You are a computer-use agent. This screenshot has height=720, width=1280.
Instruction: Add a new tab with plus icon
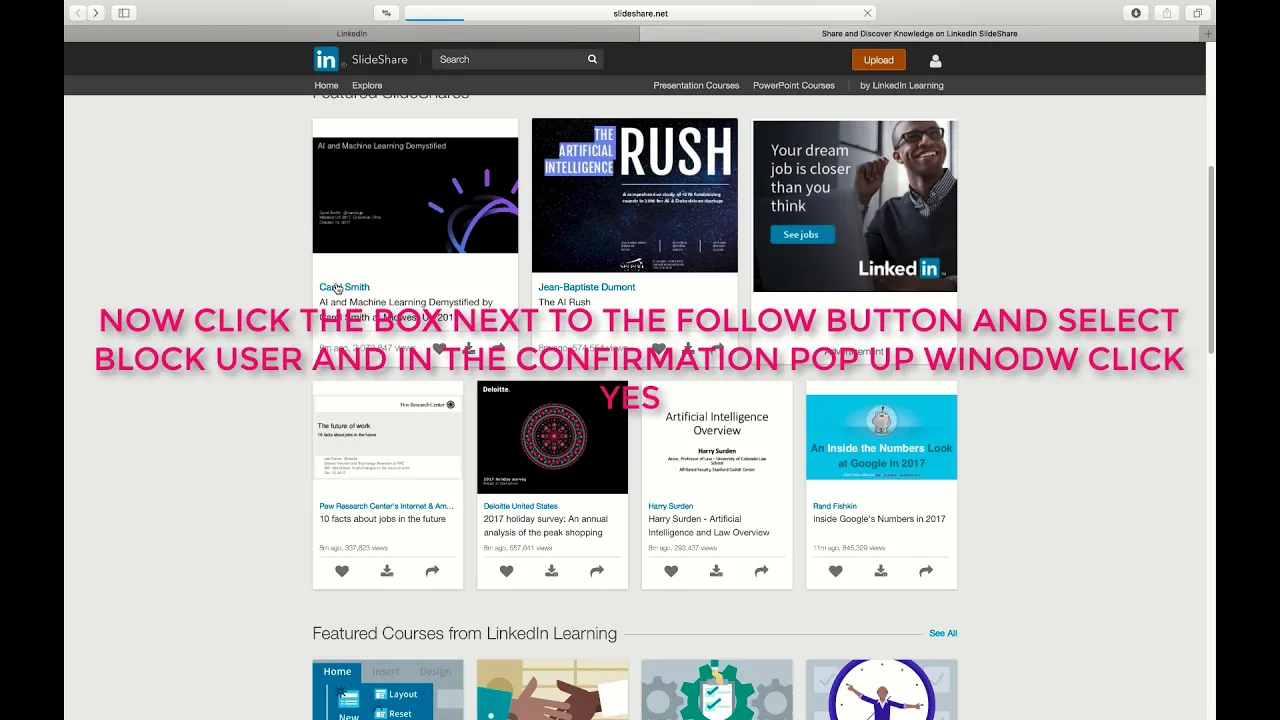pos(1208,34)
